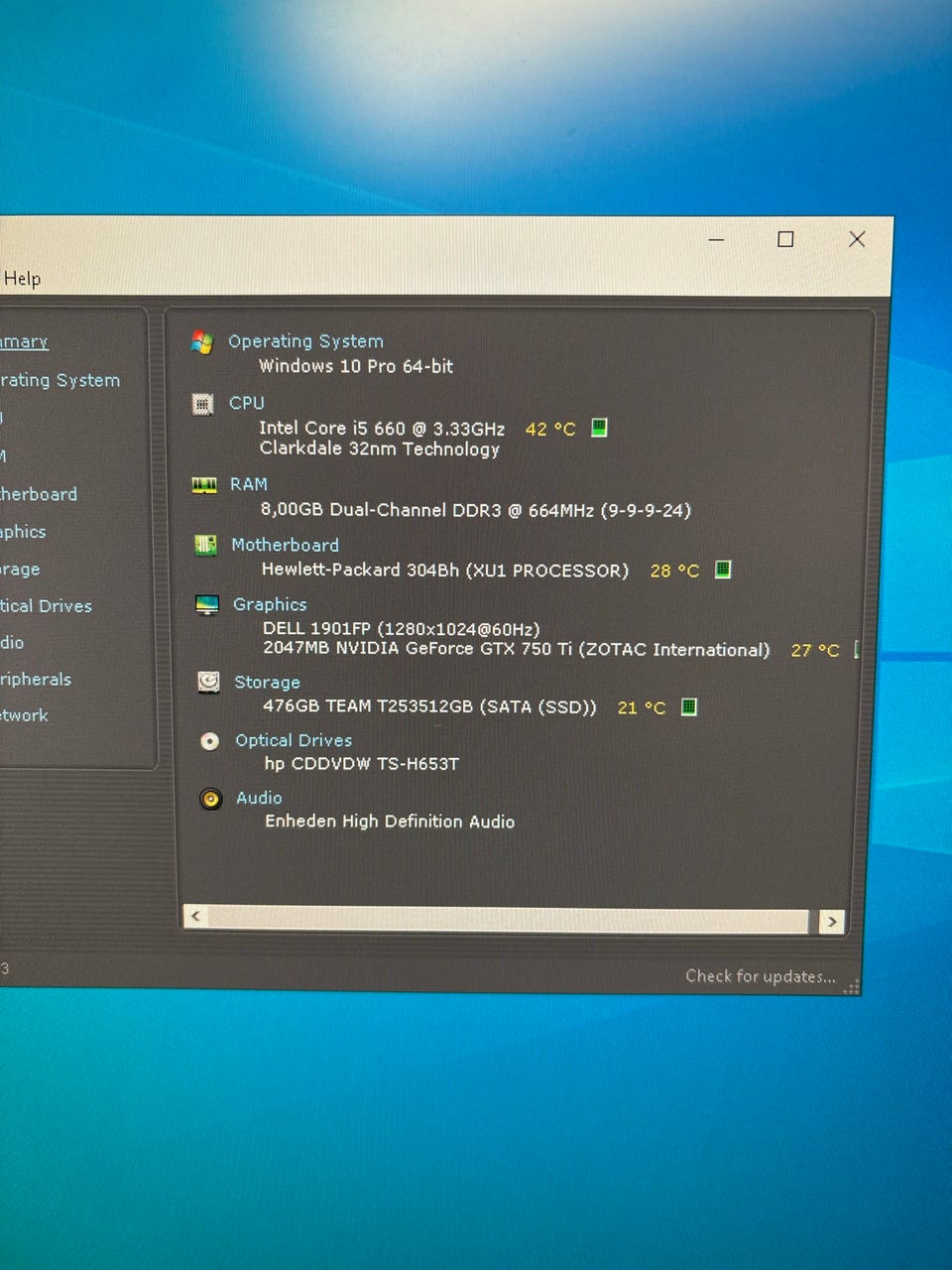The width and height of the screenshot is (952, 1270).
Task: Select Graphics in the sidebar
Action: click(x=23, y=532)
